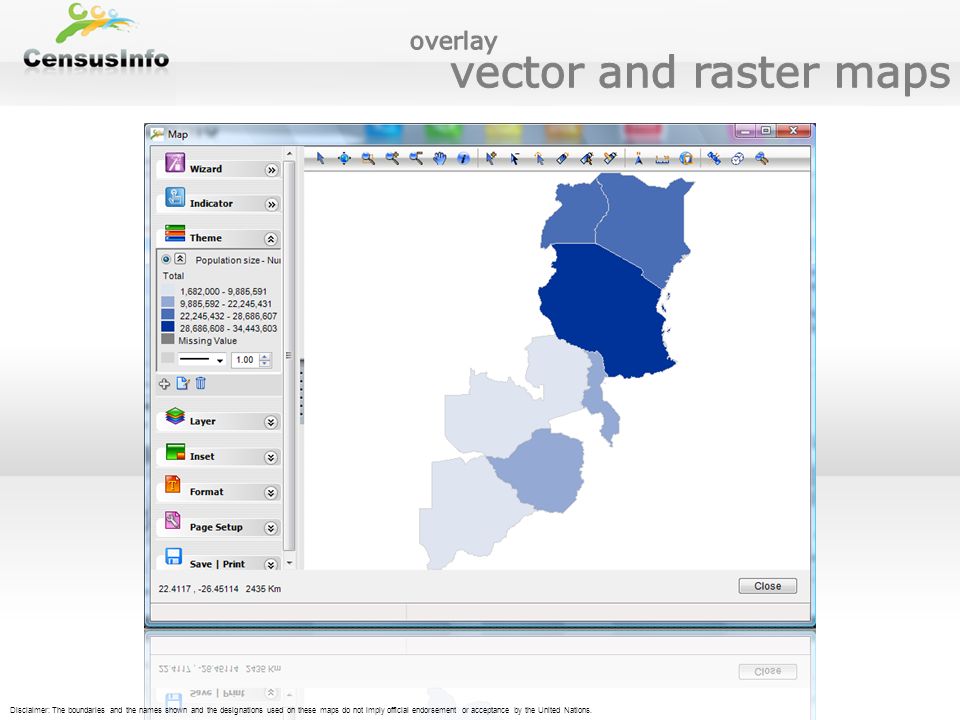Click the light arrow selection tool
Screen dimensions: 960x720
pyautogui.click(x=538, y=159)
